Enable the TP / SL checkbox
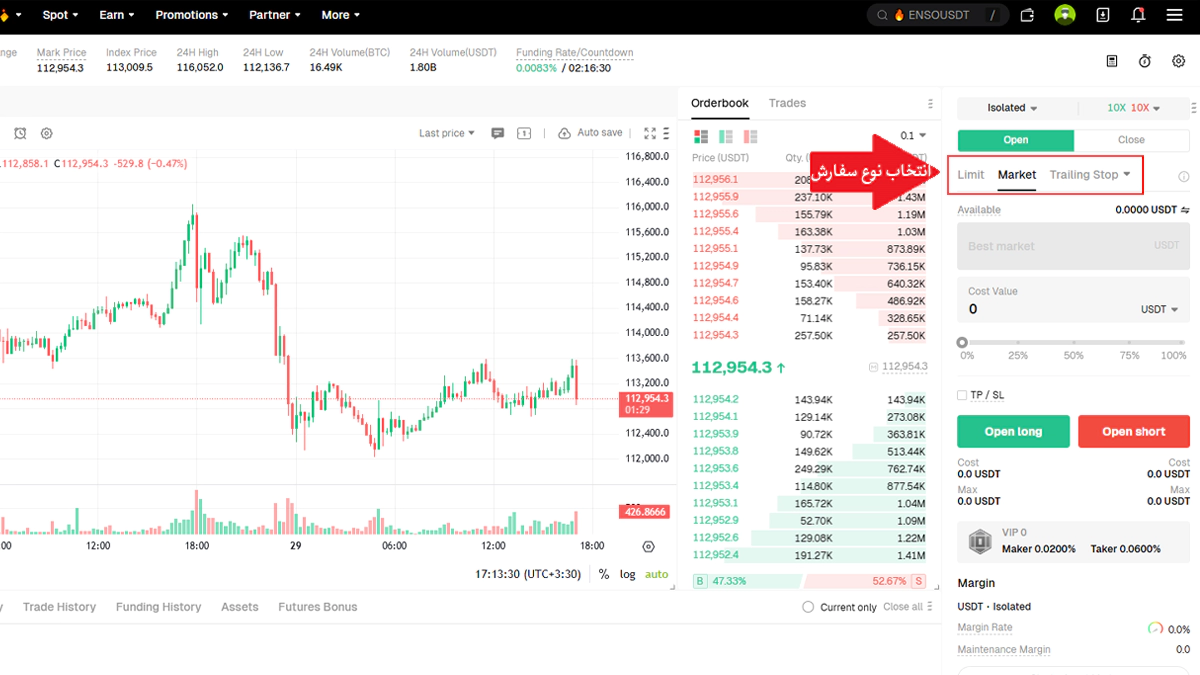Viewport: 1200px width, 675px height. 962,395
